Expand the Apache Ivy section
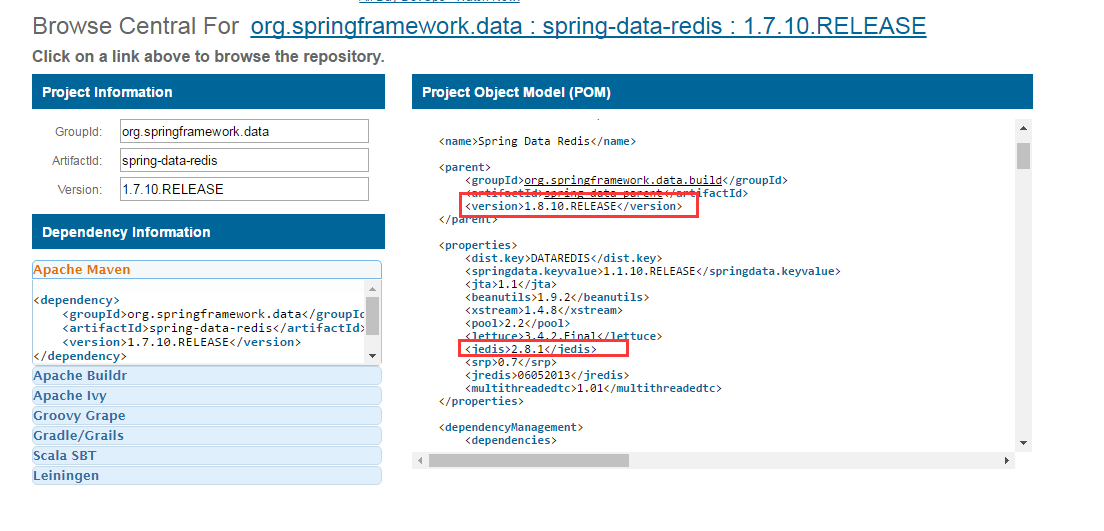This screenshot has width=1104, height=531. pos(207,395)
